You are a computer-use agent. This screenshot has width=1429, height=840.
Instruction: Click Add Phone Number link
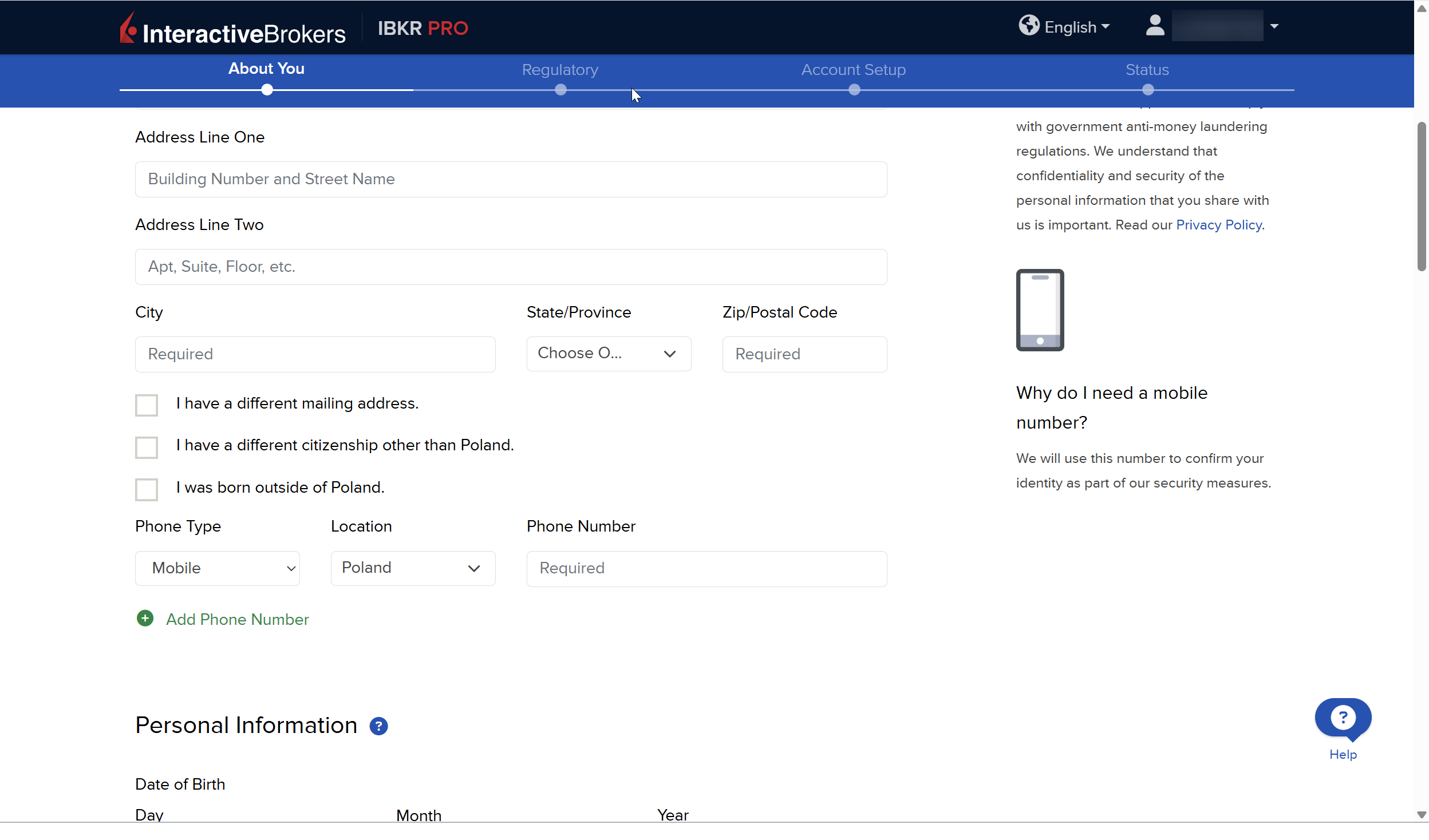237,619
